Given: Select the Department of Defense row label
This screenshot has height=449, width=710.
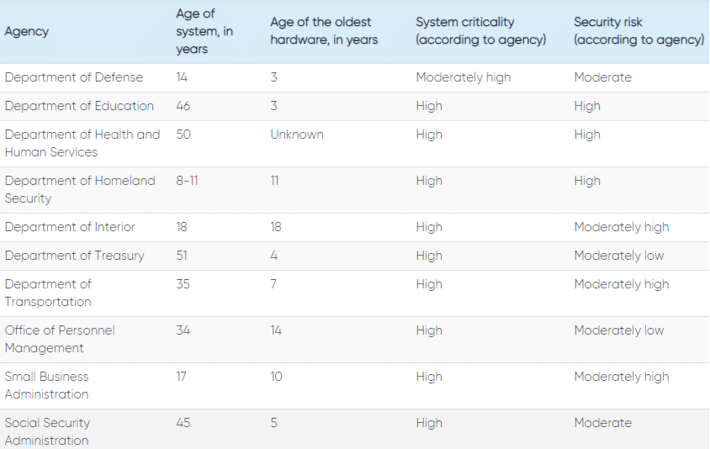Looking at the screenshot, I should (x=74, y=77).
